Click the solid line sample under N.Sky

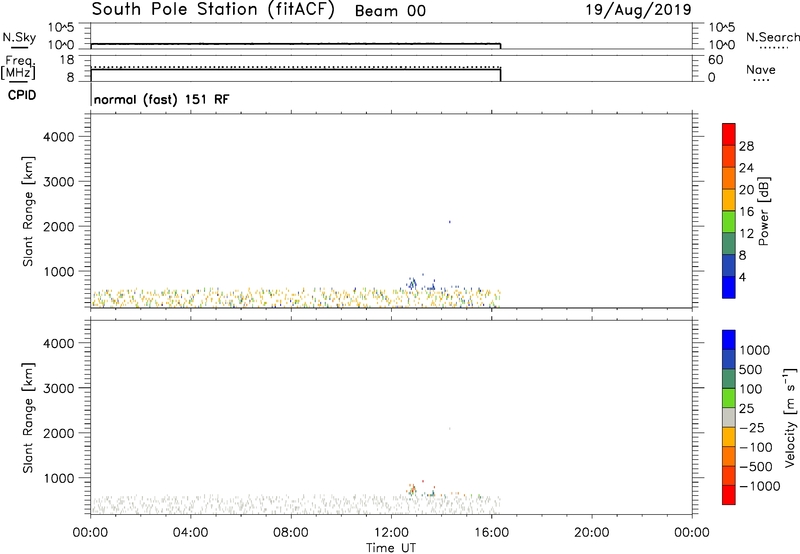pyautogui.click(x=19, y=48)
